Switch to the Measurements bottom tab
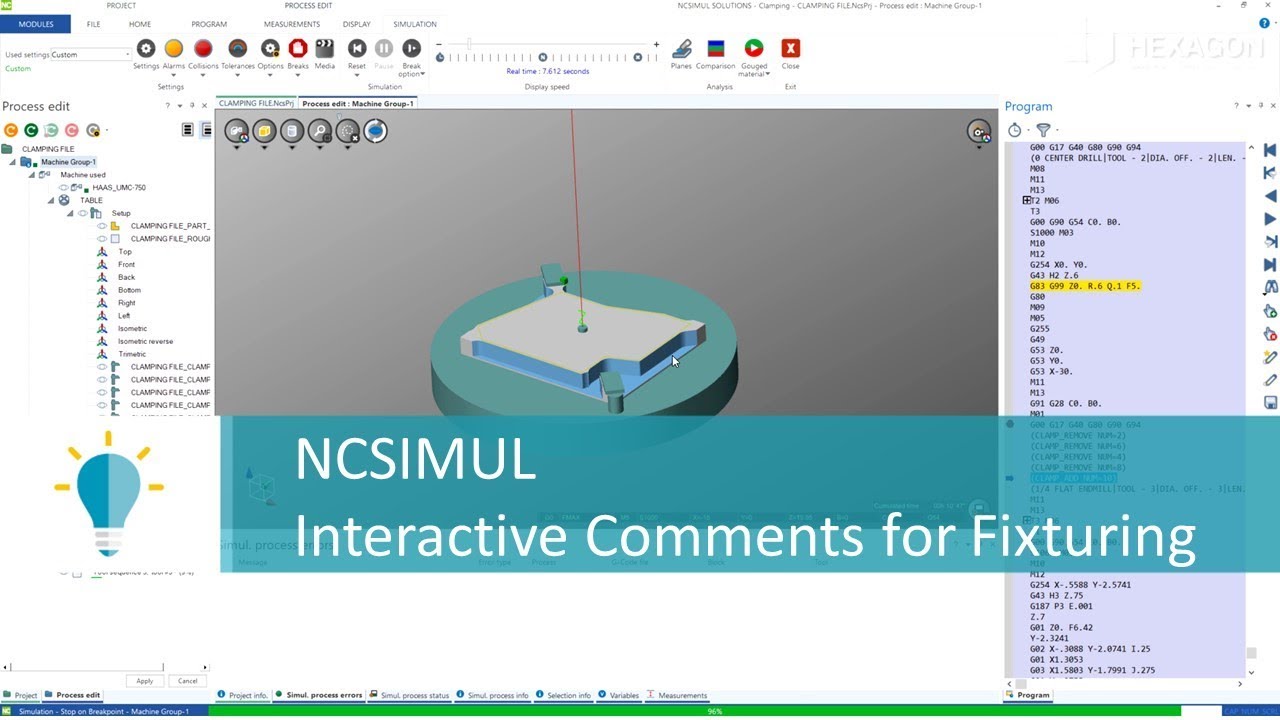The image size is (1280, 720). pyautogui.click(x=677, y=695)
